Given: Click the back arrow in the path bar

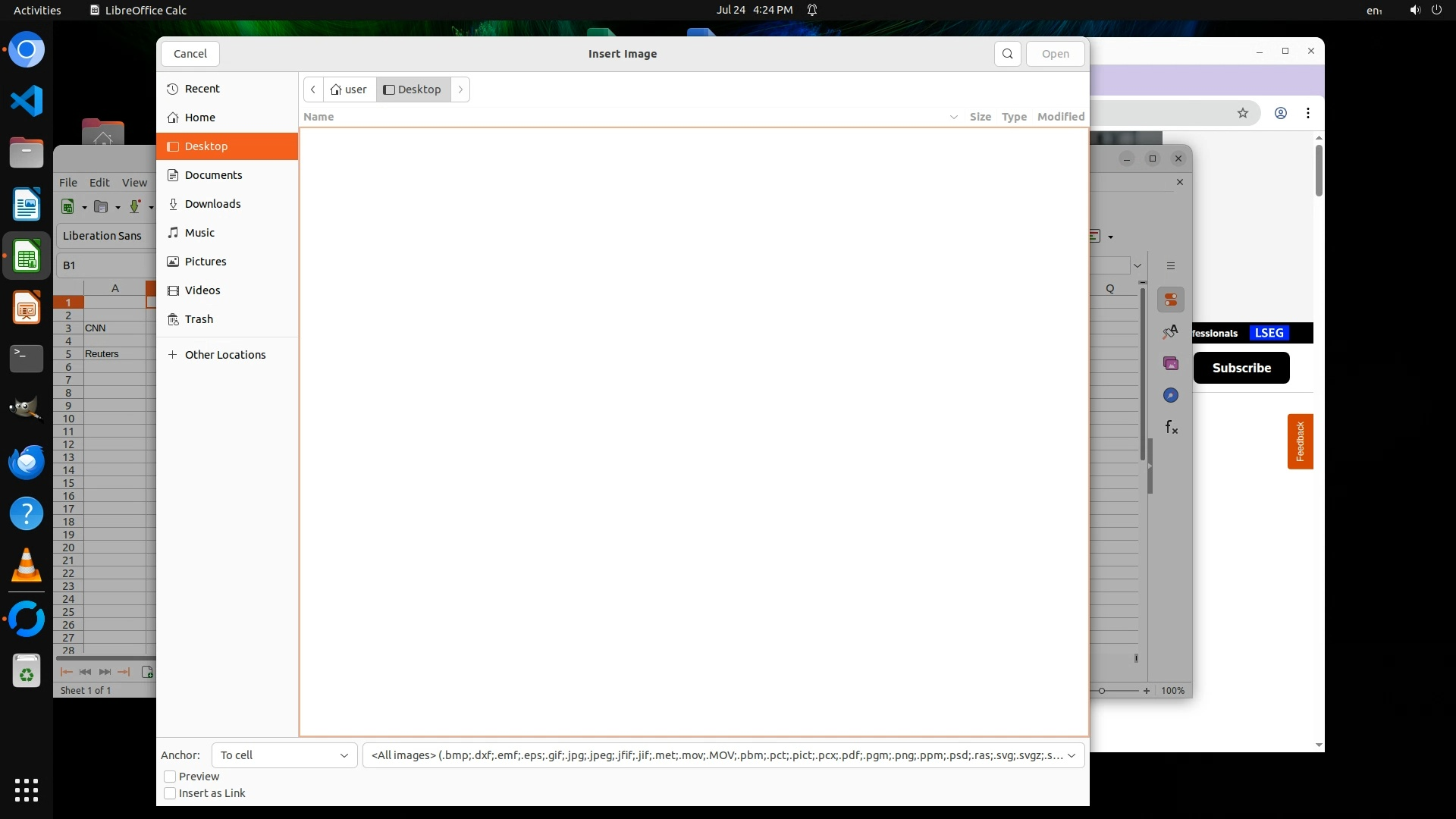Looking at the screenshot, I should click(313, 89).
